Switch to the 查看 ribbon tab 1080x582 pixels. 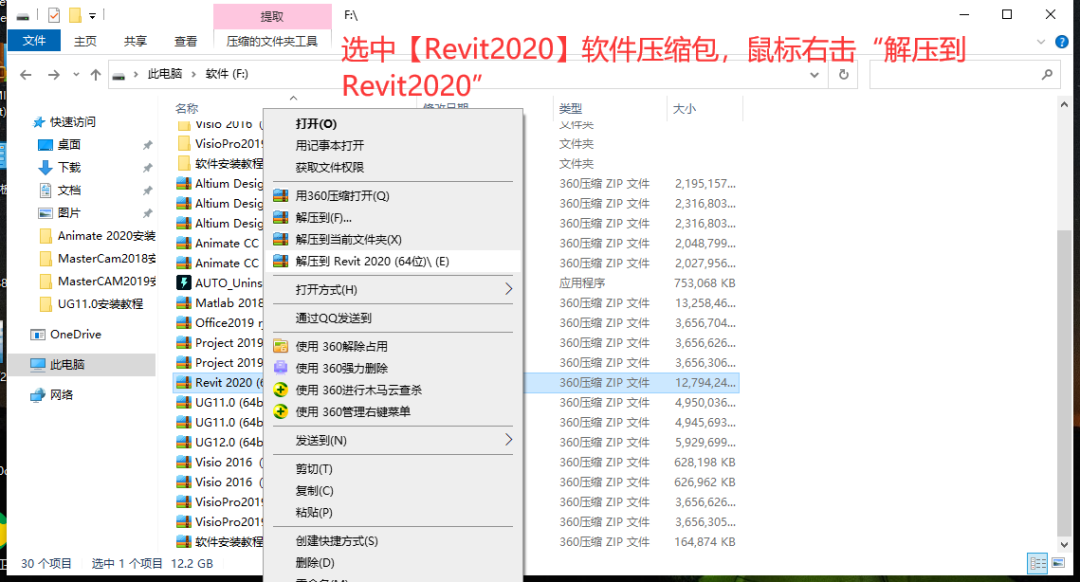pyautogui.click(x=184, y=41)
